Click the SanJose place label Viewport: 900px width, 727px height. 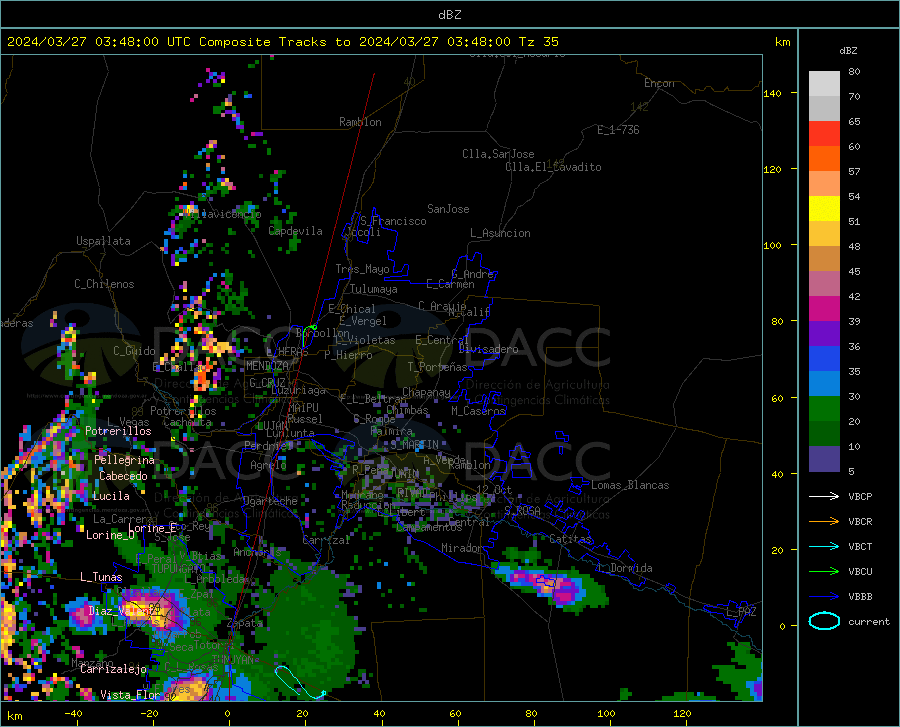click(448, 209)
